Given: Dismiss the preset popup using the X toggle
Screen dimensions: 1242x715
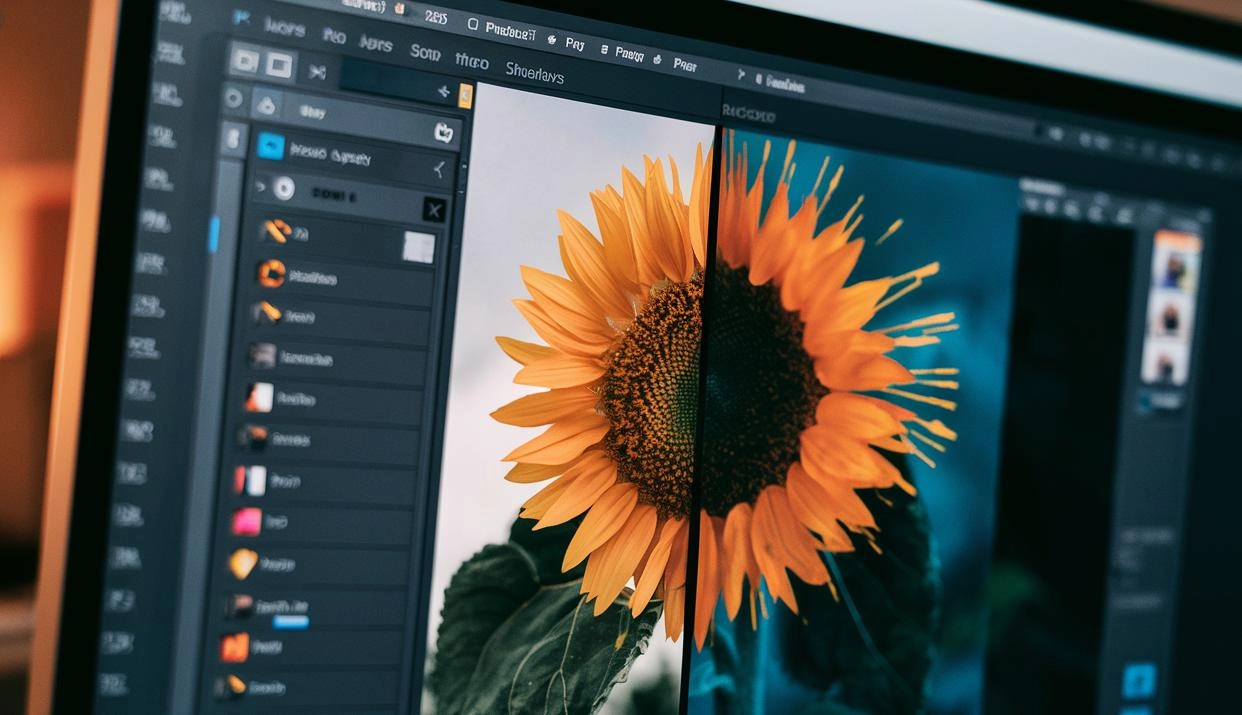Looking at the screenshot, I should click(434, 210).
